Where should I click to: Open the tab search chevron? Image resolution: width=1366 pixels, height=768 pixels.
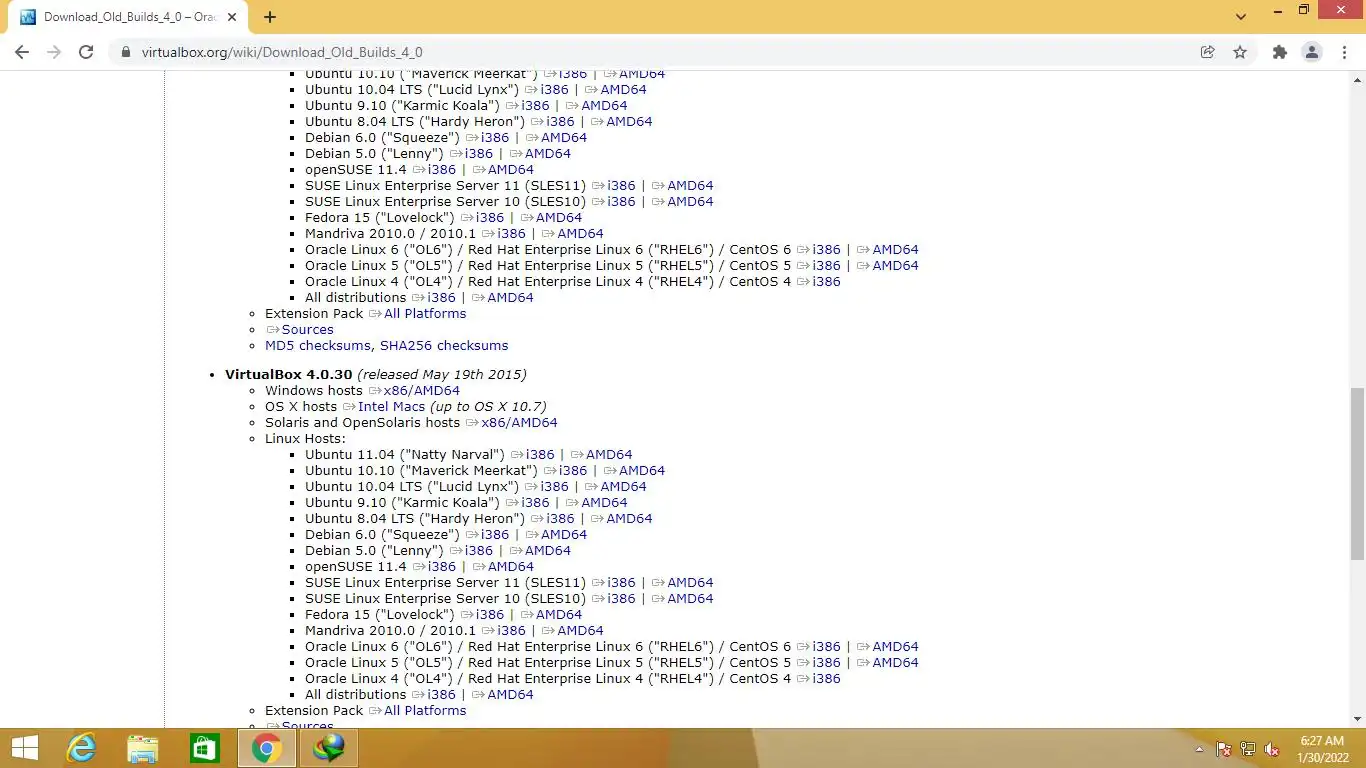[x=1241, y=17]
